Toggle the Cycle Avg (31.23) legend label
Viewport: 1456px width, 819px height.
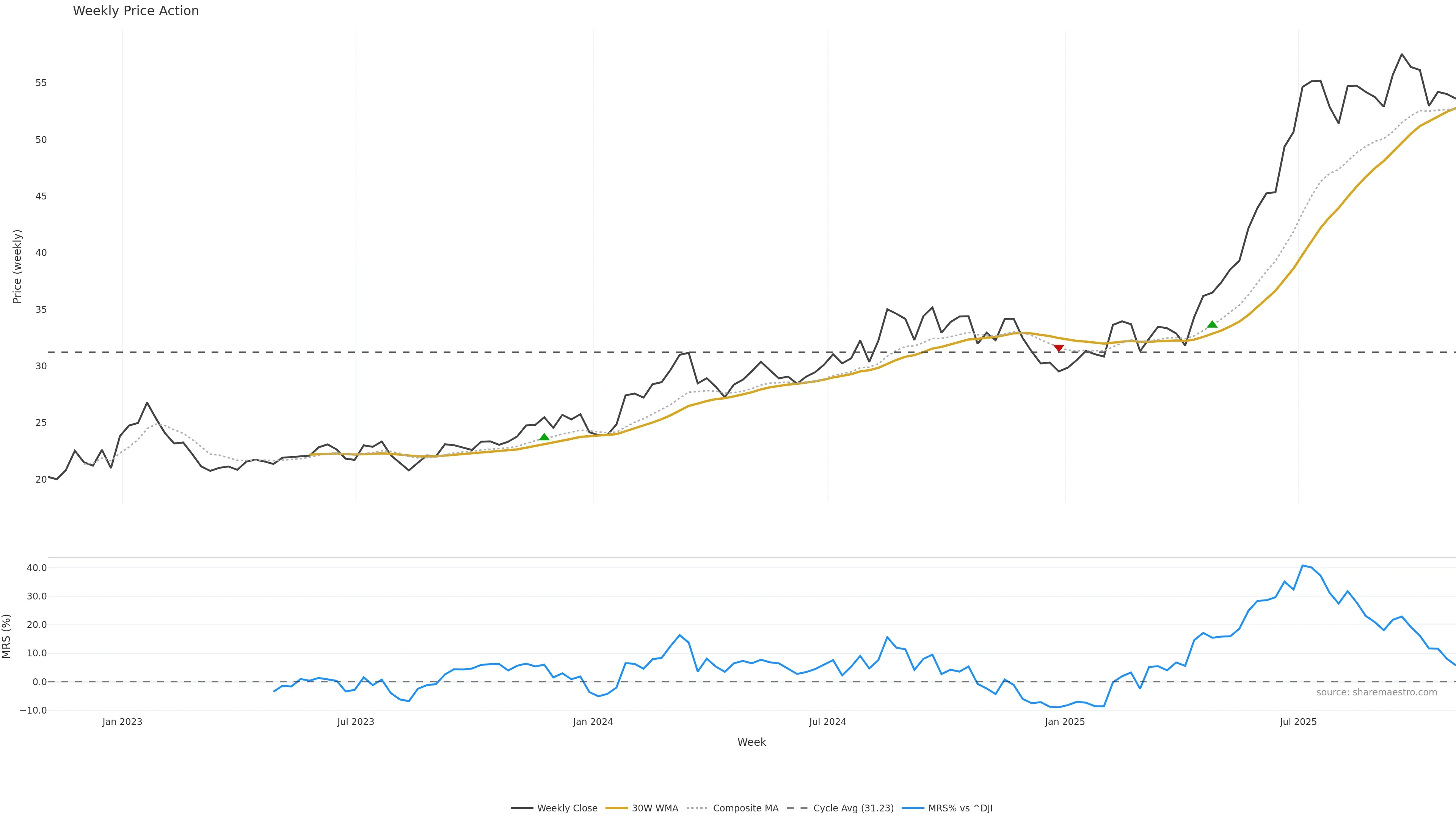pyautogui.click(x=853, y=808)
